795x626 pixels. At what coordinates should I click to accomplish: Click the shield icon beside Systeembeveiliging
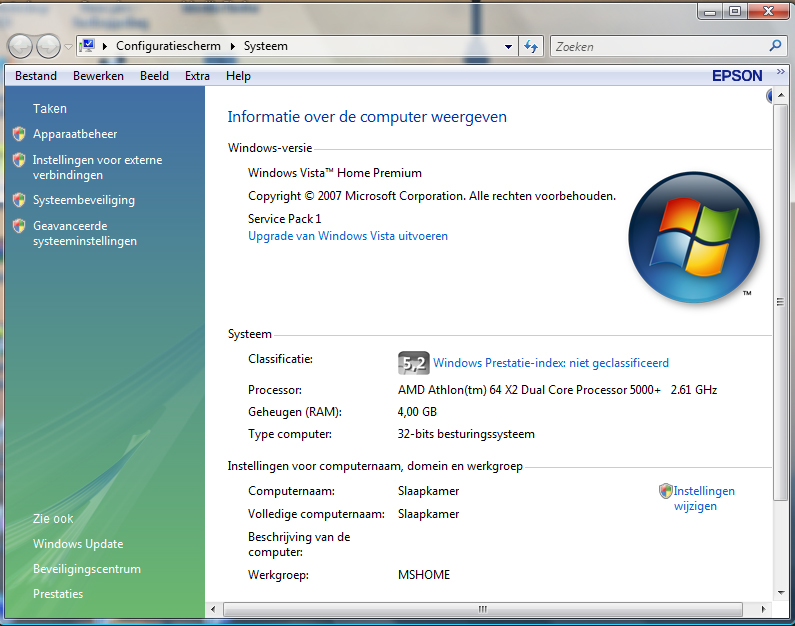click(x=19, y=200)
